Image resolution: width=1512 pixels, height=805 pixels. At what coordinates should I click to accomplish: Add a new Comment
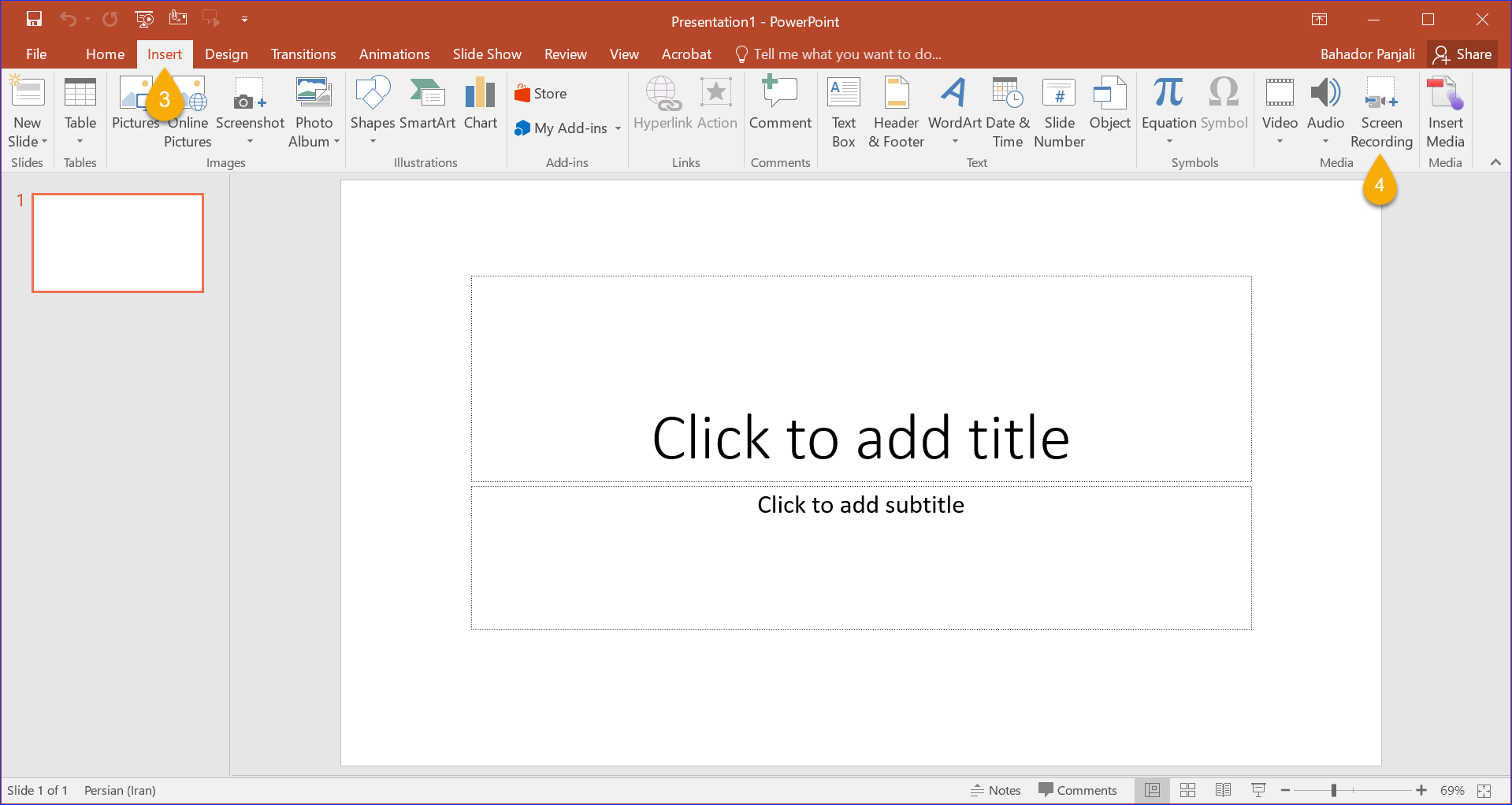pos(780,103)
